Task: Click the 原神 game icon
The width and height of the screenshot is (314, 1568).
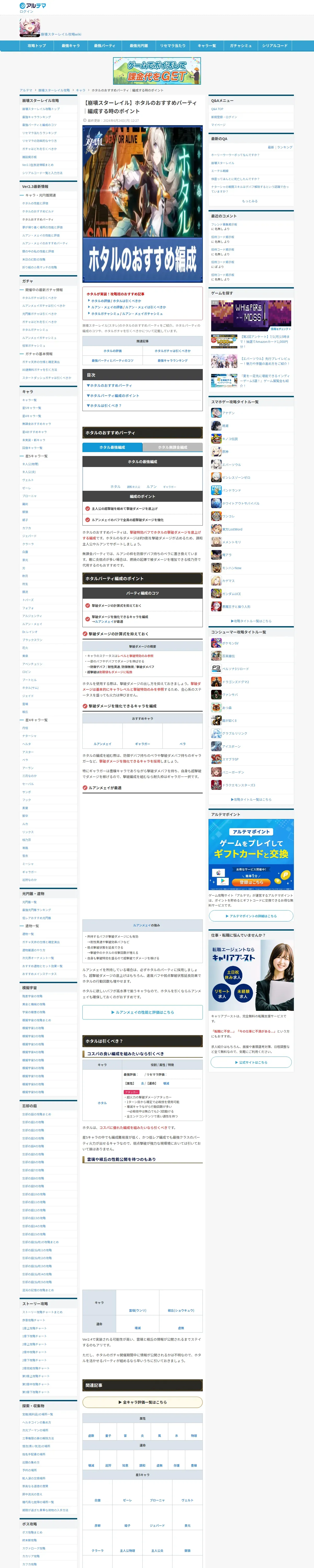Action: (x=216, y=452)
